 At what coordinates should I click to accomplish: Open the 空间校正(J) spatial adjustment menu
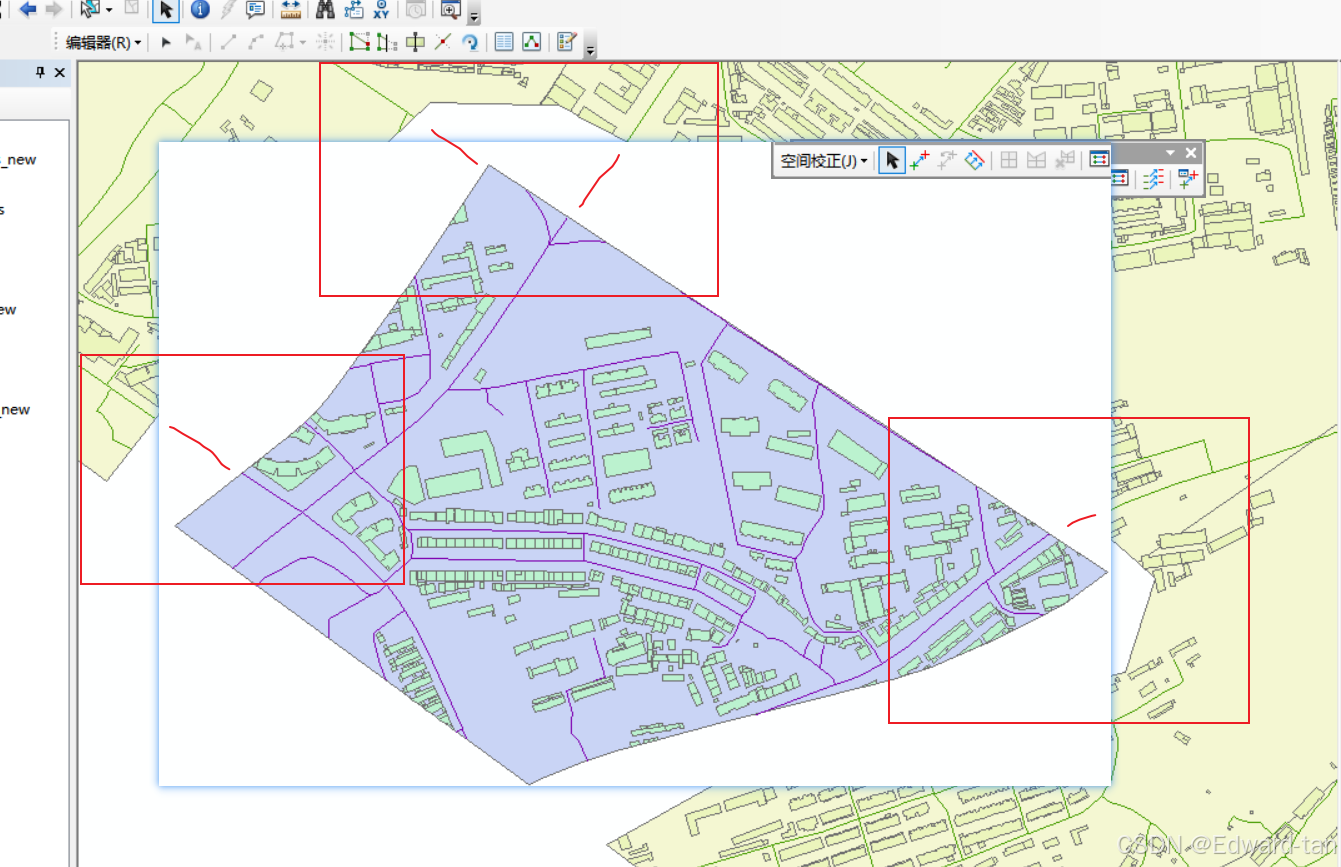coord(824,161)
